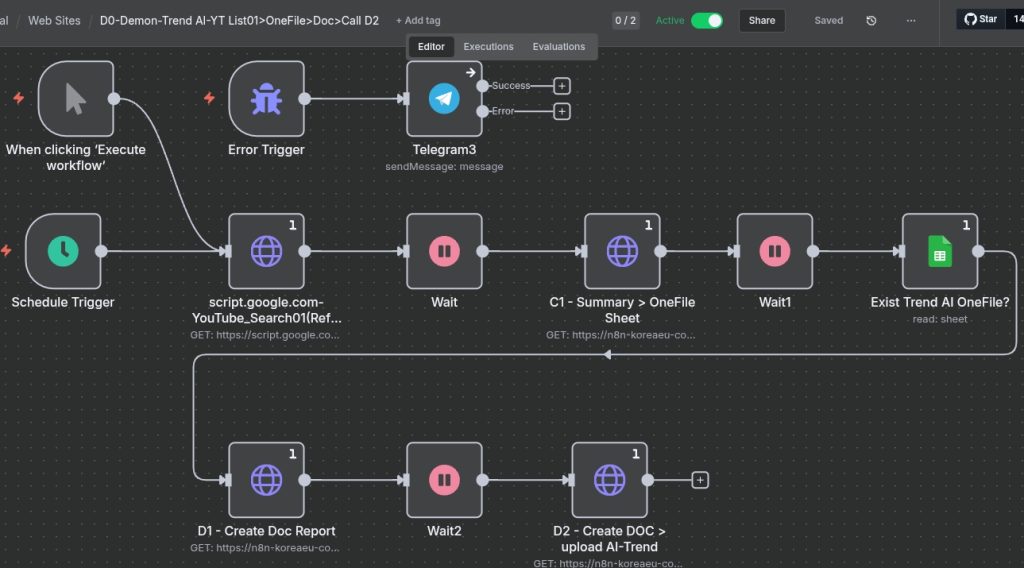Switch to the Evaluations tab

click(558, 47)
